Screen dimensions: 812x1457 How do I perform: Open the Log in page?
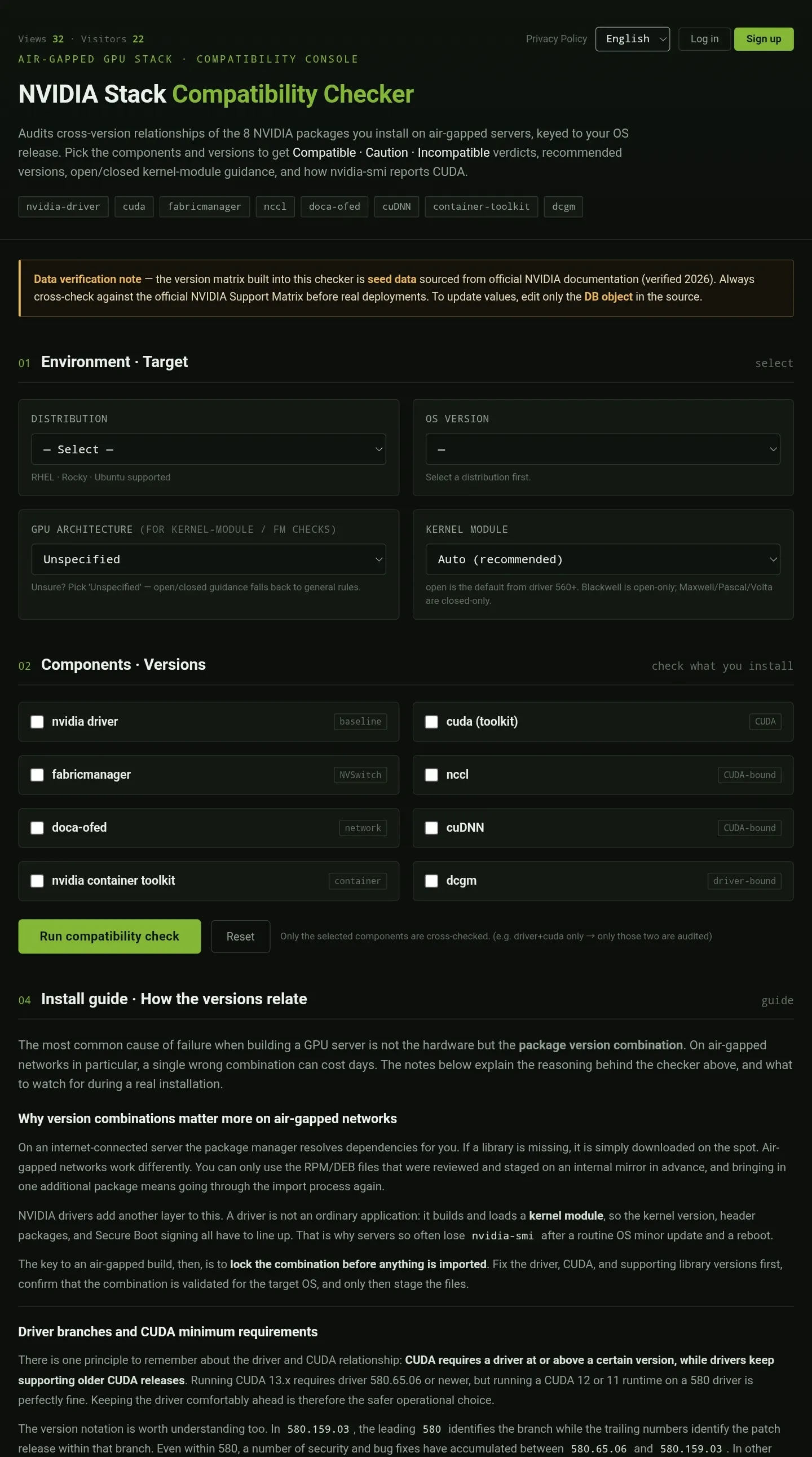pos(704,39)
